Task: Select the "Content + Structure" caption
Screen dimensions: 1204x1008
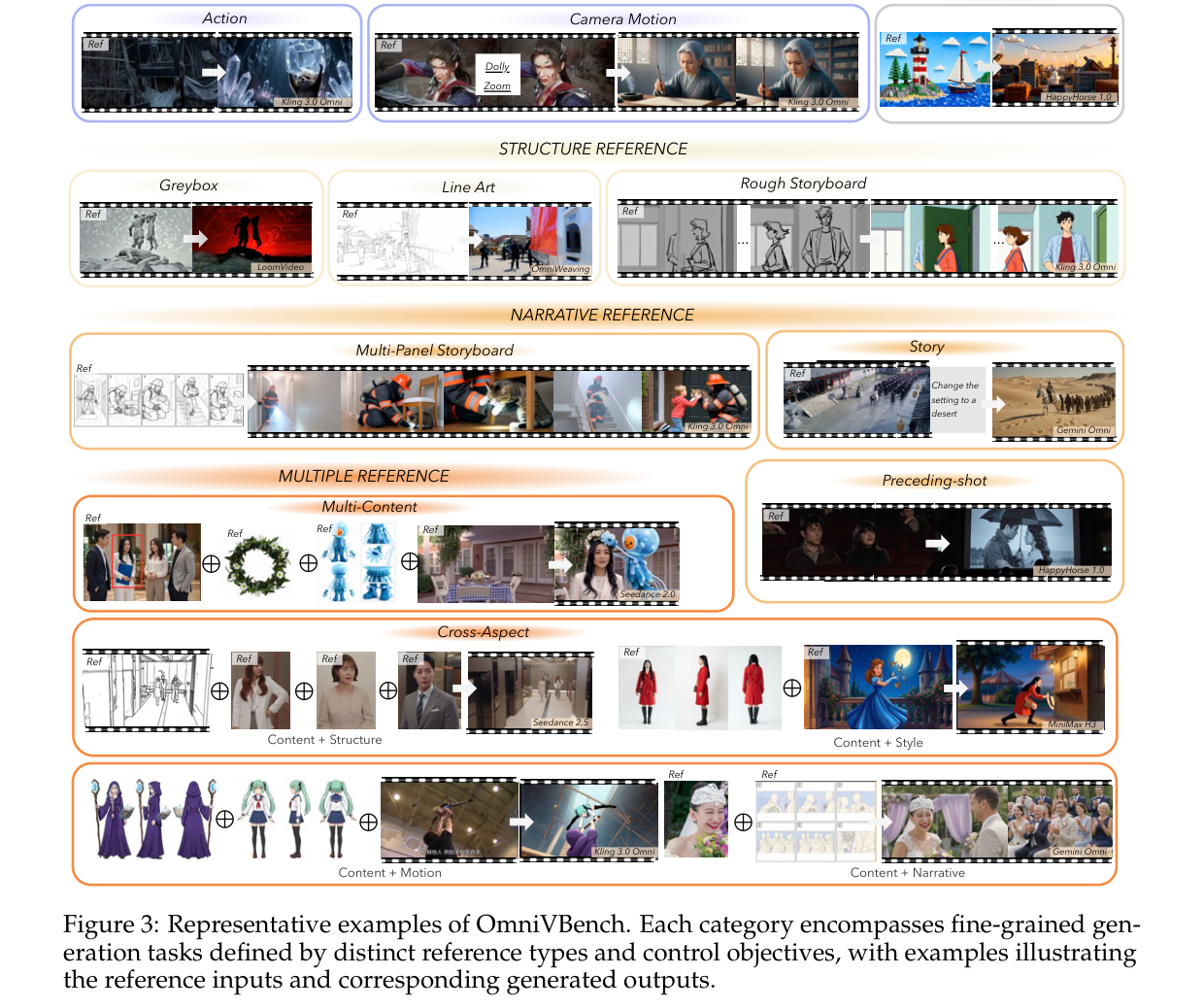Action: (x=324, y=740)
